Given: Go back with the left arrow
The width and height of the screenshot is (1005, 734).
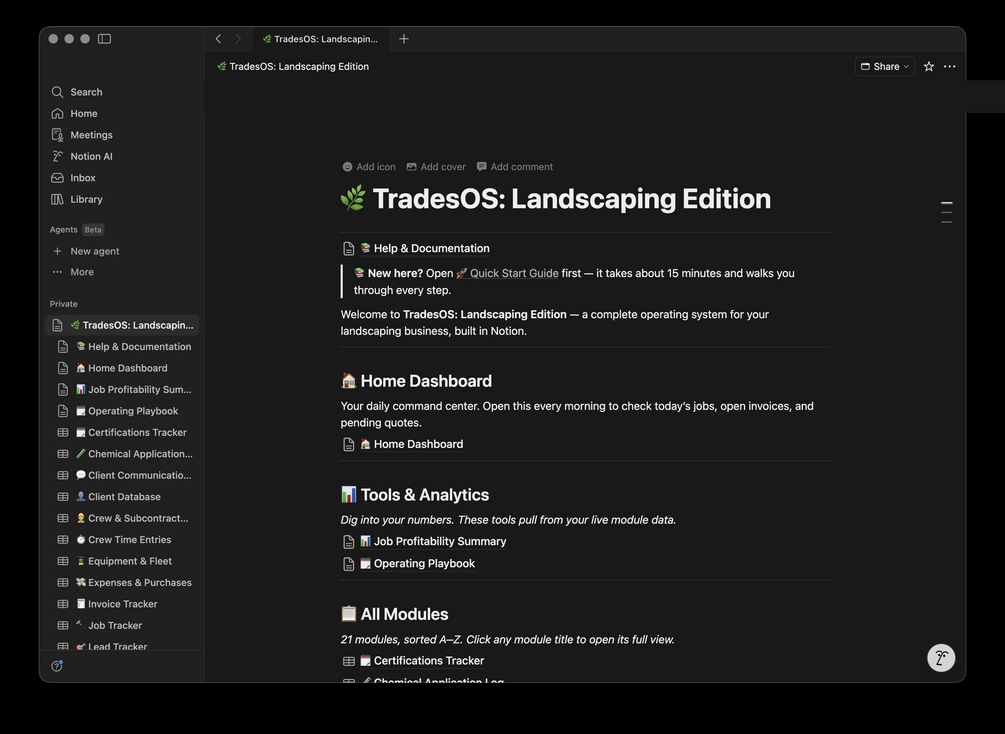Looking at the screenshot, I should click(x=219, y=38).
